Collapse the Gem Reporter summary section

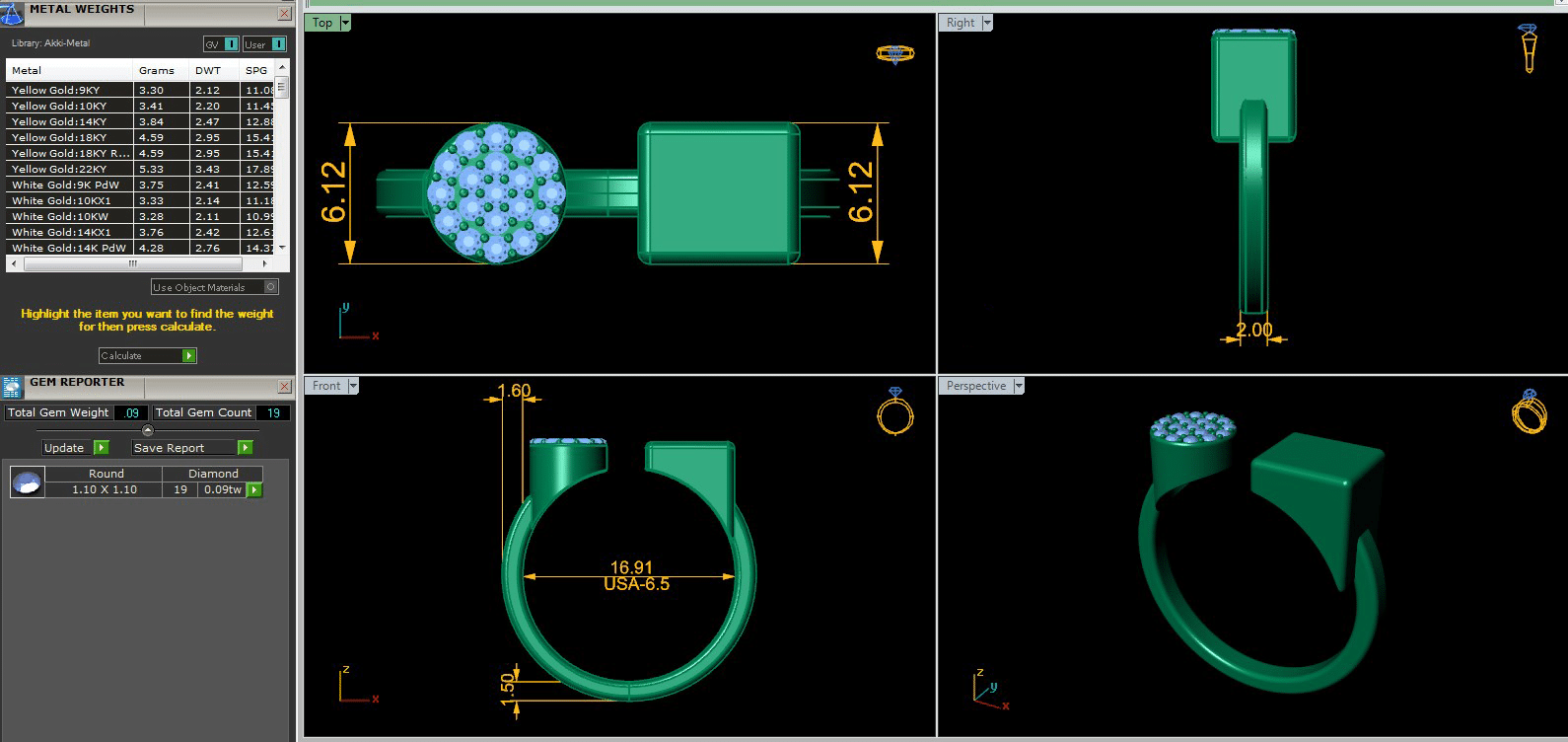(148, 430)
